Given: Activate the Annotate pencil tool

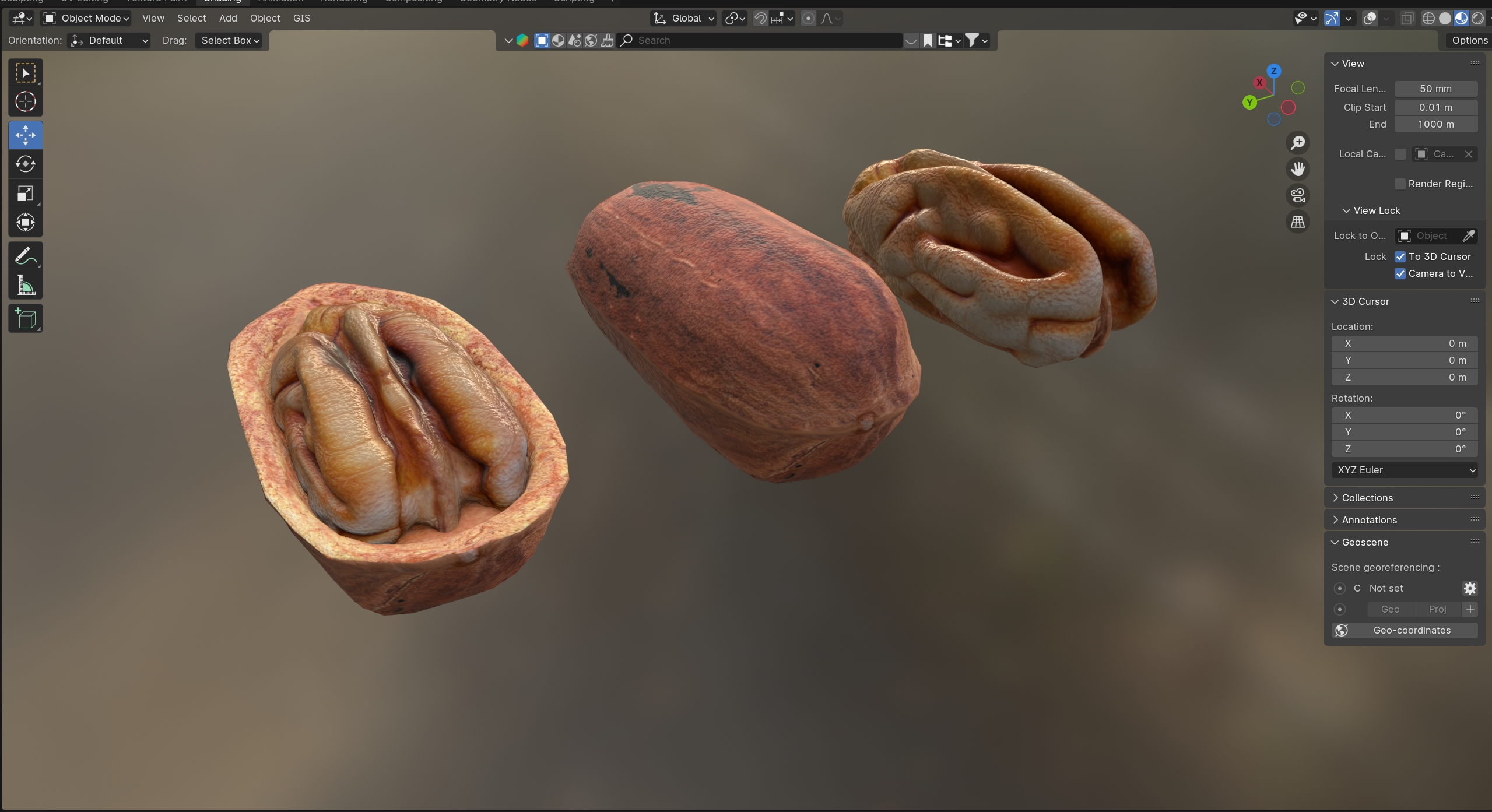Looking at the screenshot, I should coord(25,256).
